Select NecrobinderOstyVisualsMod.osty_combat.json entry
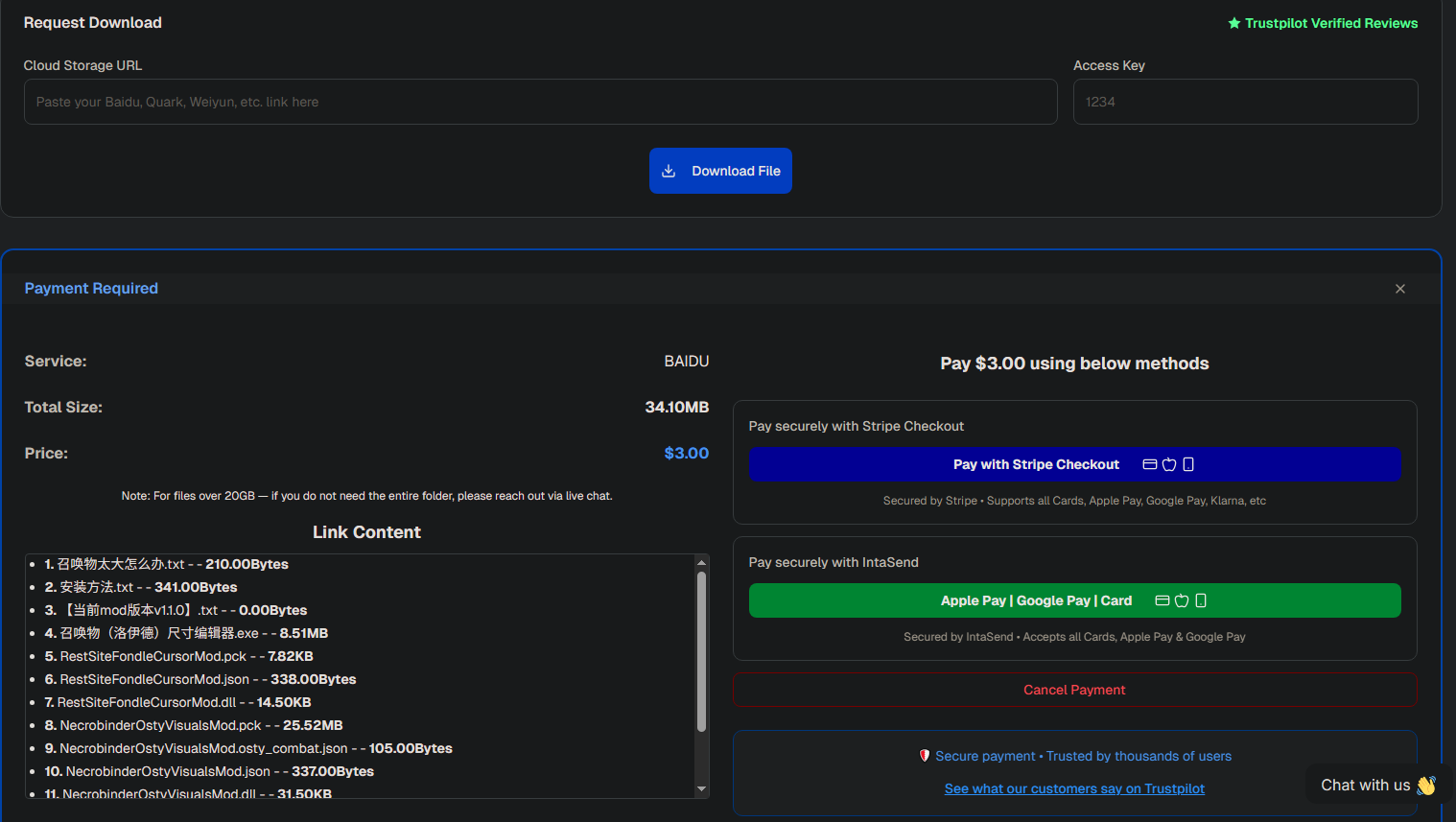This screenshot has width=1456, height=822. click(248, 748)
